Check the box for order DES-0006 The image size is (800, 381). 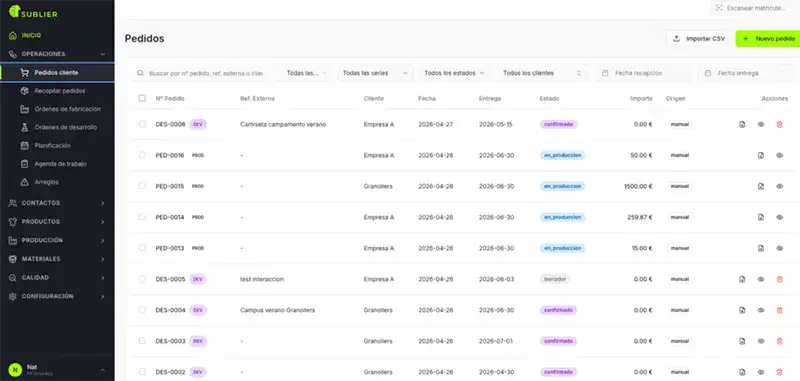coord(142,124)
